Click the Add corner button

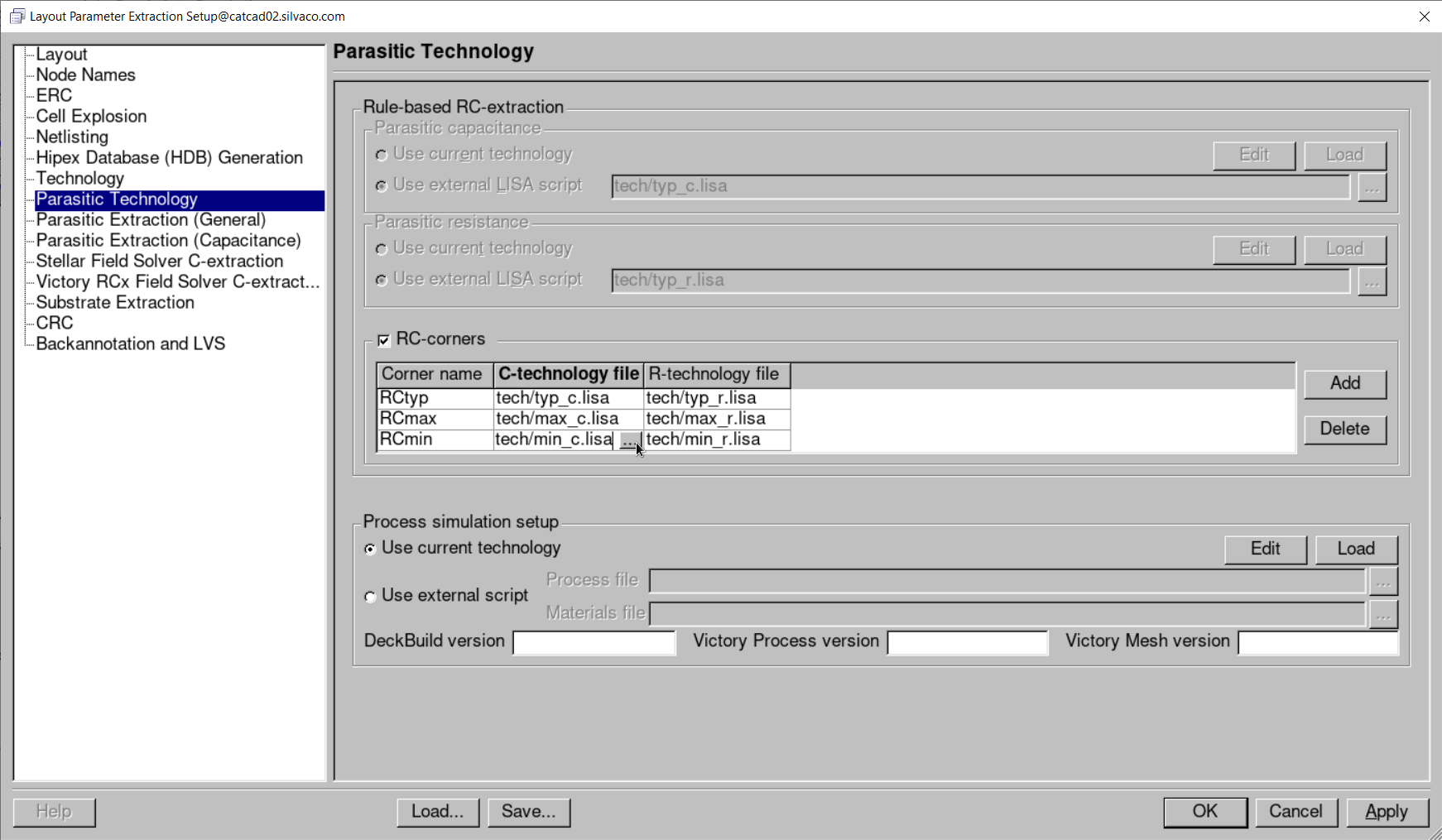click(1344, 383)
